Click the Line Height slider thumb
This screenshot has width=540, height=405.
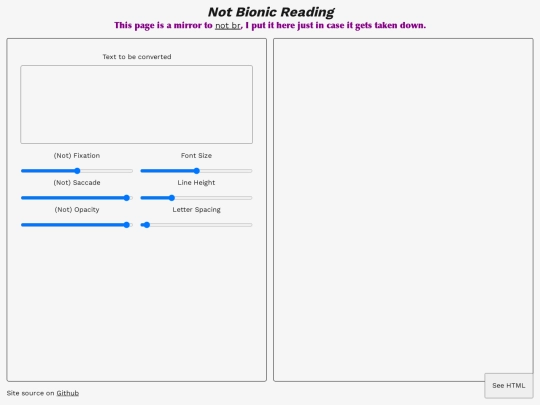pyautogui.click(x=172, y=198)
